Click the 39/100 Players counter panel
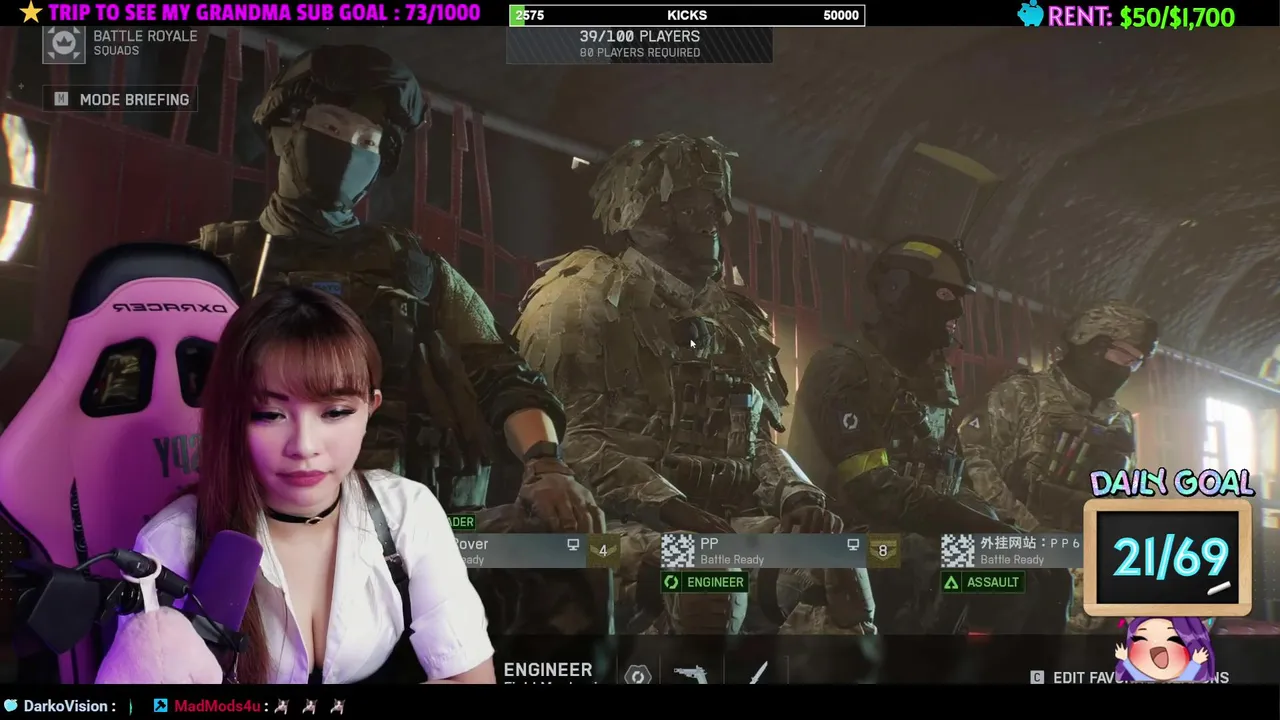1280x720 pixels. click(x=639, y=44)
